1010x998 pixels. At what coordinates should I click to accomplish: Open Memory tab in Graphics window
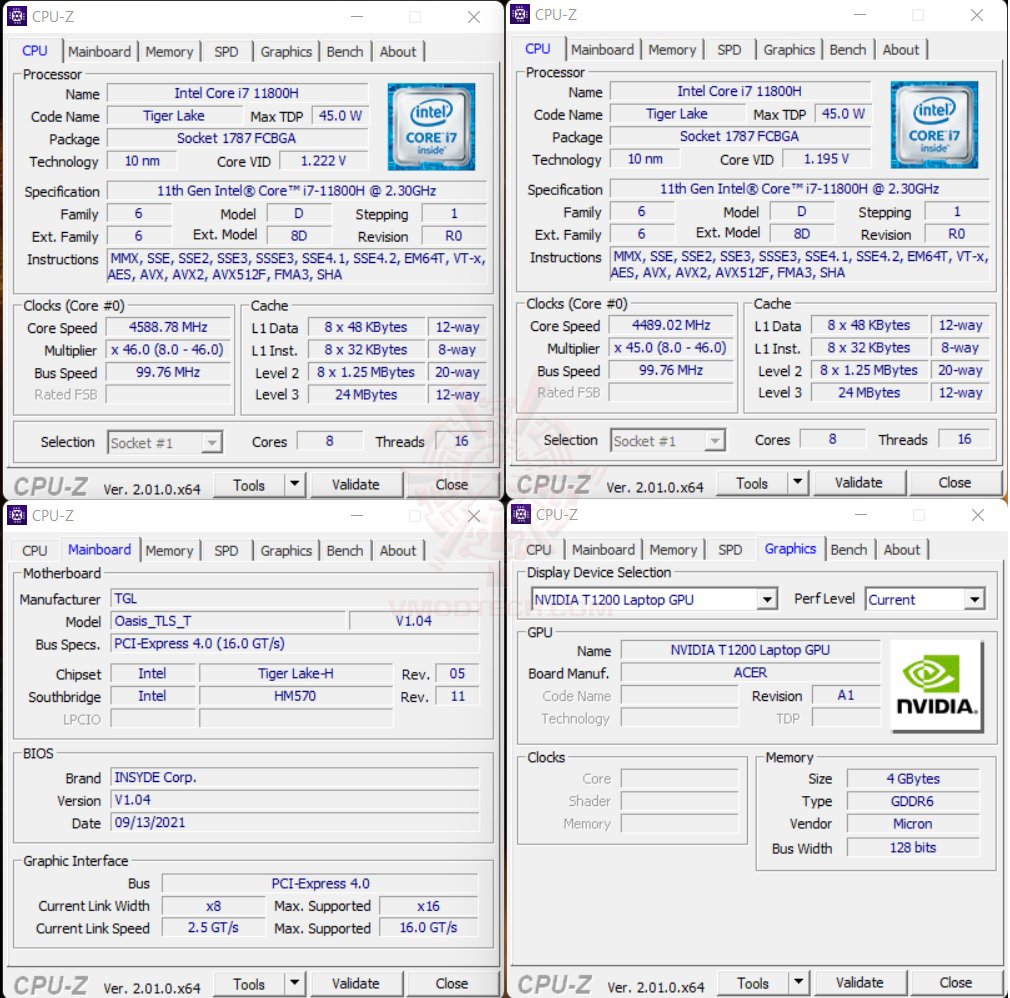point(673,550)
